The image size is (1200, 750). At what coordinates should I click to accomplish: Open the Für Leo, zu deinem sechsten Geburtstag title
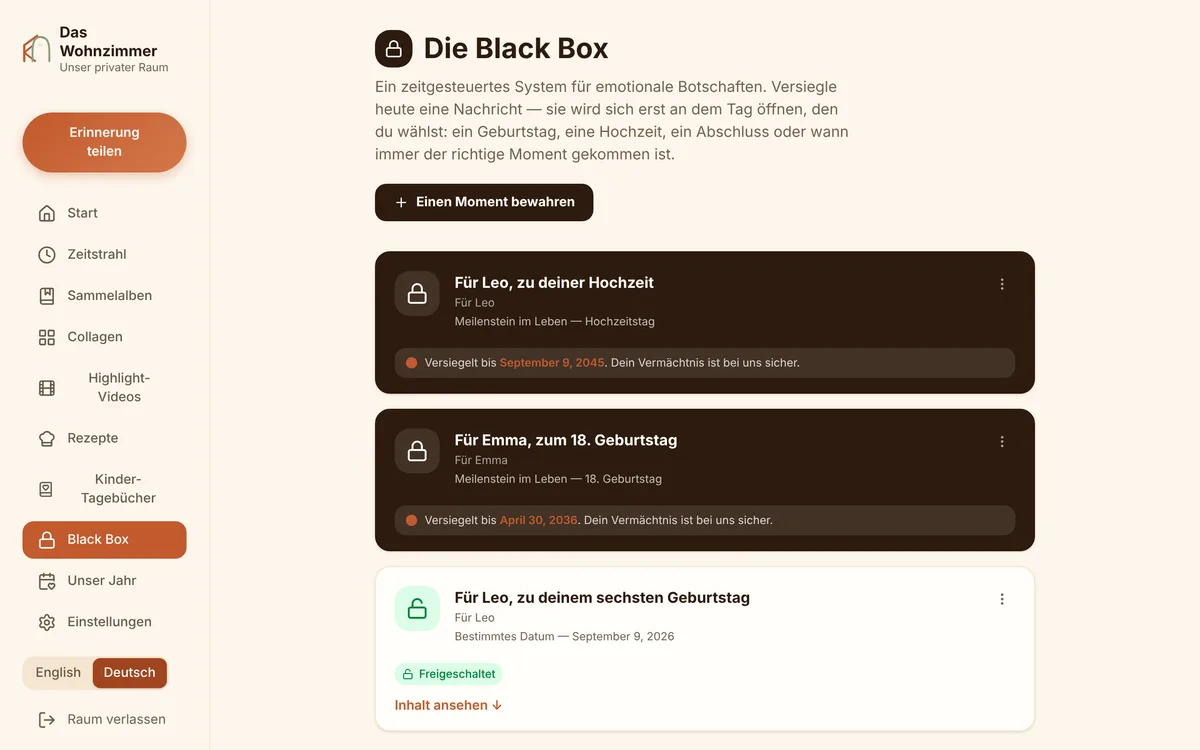click(602, 598)
